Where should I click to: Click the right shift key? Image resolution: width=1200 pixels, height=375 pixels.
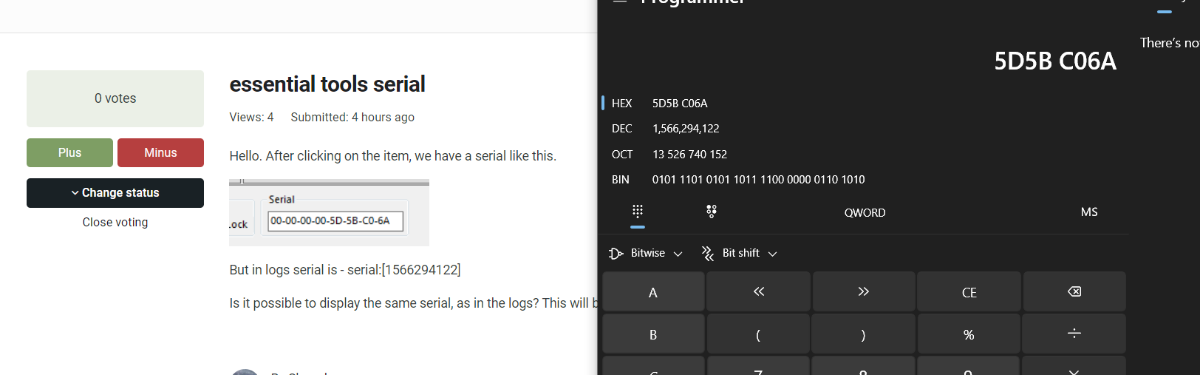pyautogui.click(x=863, y=292)
